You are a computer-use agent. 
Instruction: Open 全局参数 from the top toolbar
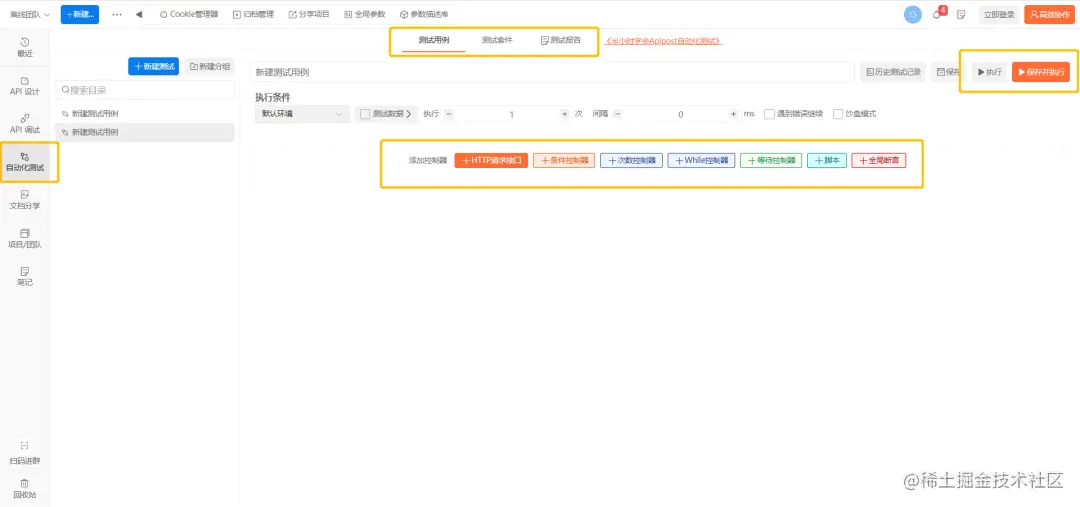coord(364,14)
